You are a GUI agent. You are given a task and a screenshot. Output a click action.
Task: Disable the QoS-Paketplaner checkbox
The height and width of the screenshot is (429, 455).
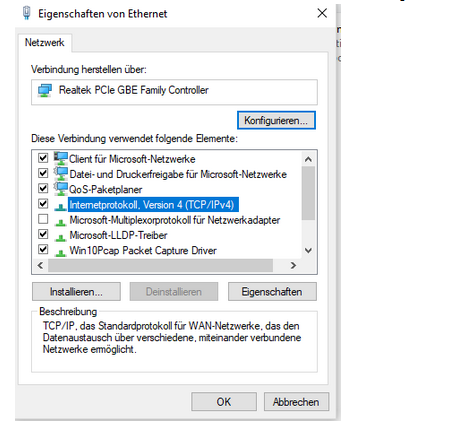pos(43,188)
